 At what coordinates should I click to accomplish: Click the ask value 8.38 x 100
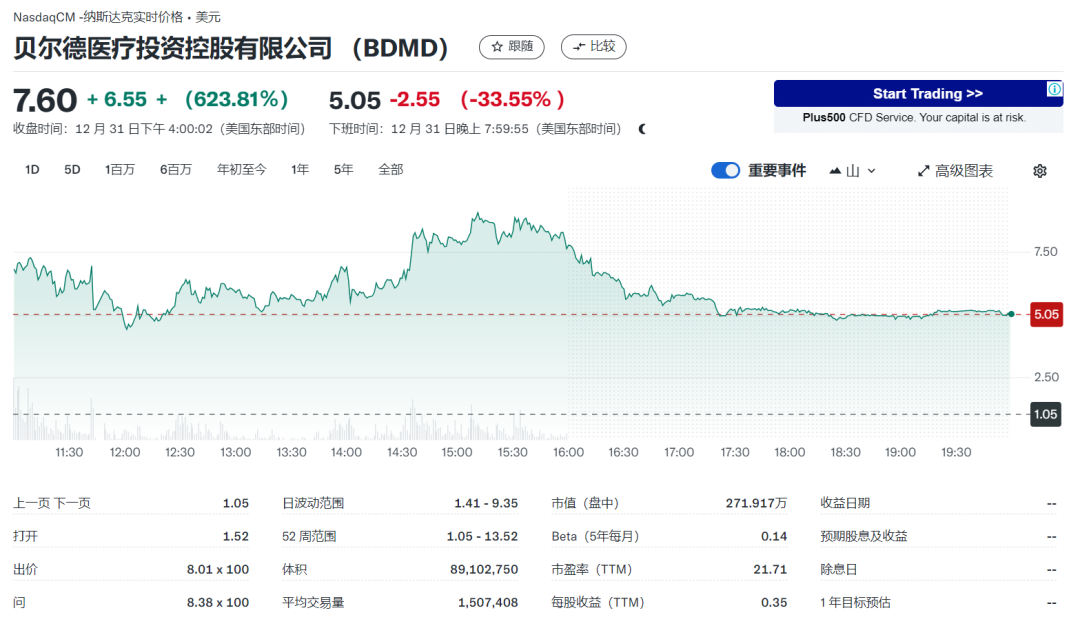click(x=218, y=603)
